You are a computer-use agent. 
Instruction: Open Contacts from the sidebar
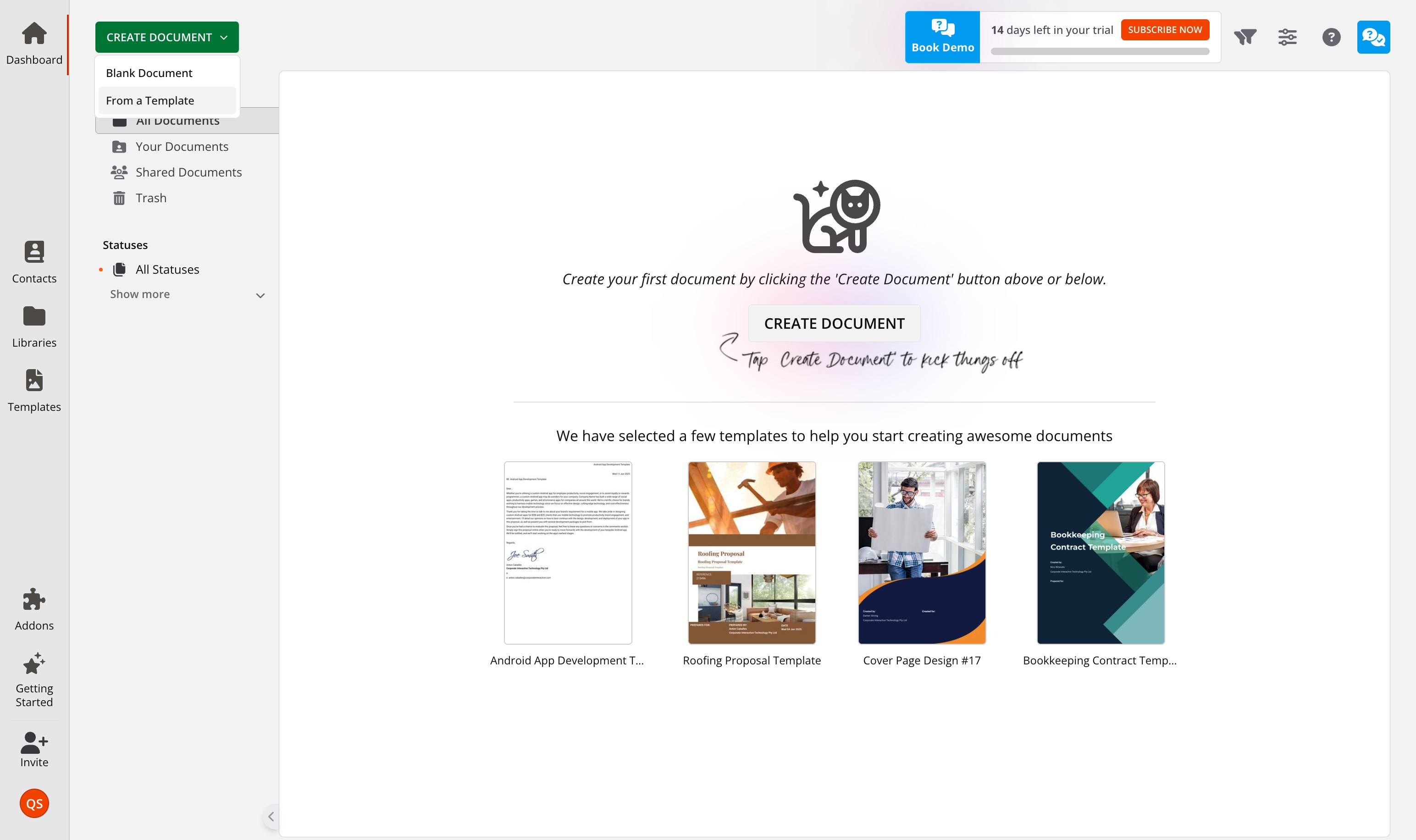pyautogui.click(x=34, y=262)
